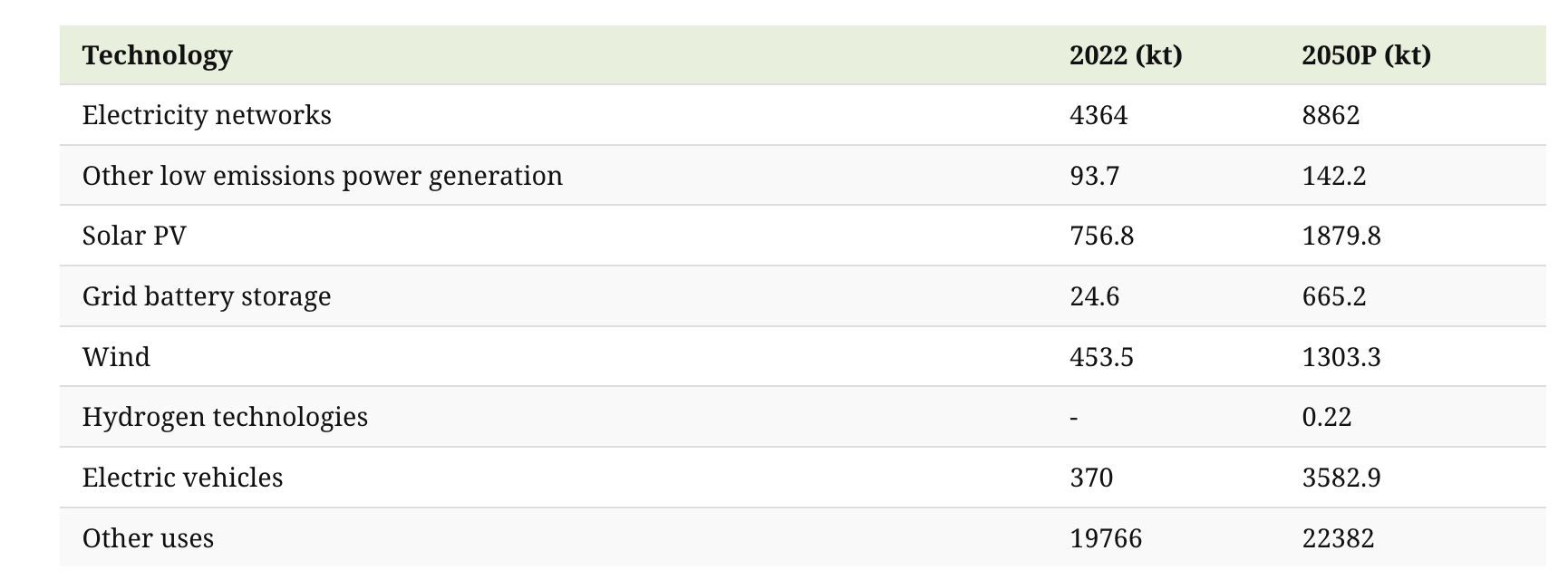Click the Electric vehicles row label
Screen dimensions: 1568x580
[182, 478]
